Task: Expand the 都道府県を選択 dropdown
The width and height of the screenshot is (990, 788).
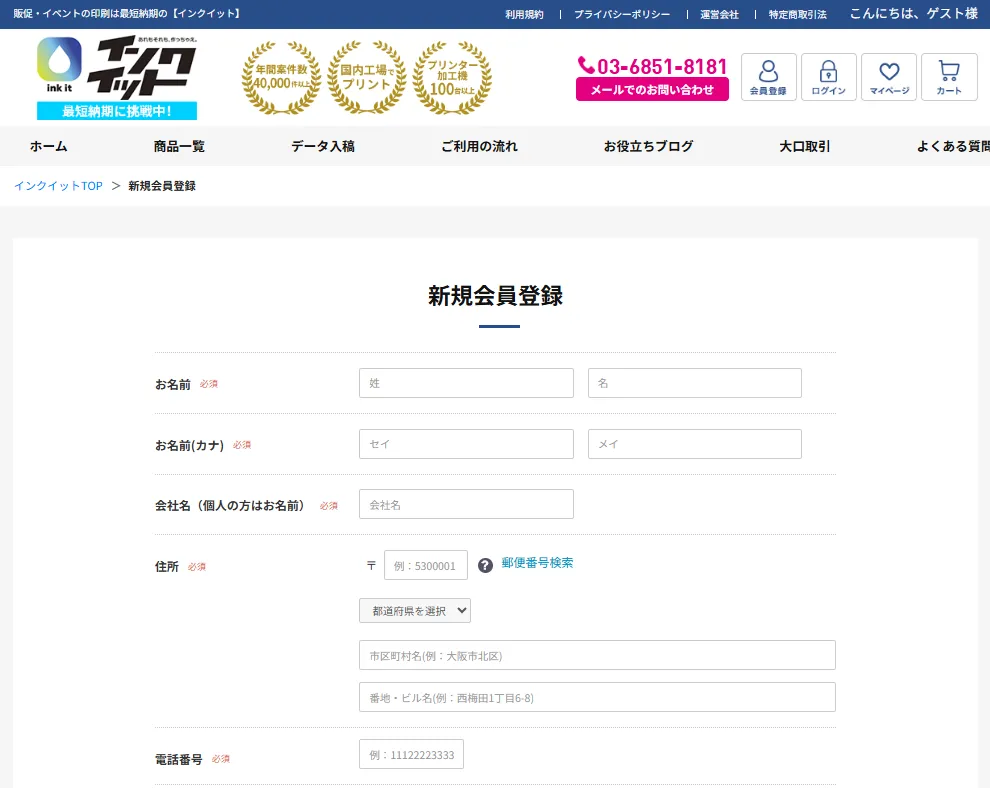Action: coord(414,610)
